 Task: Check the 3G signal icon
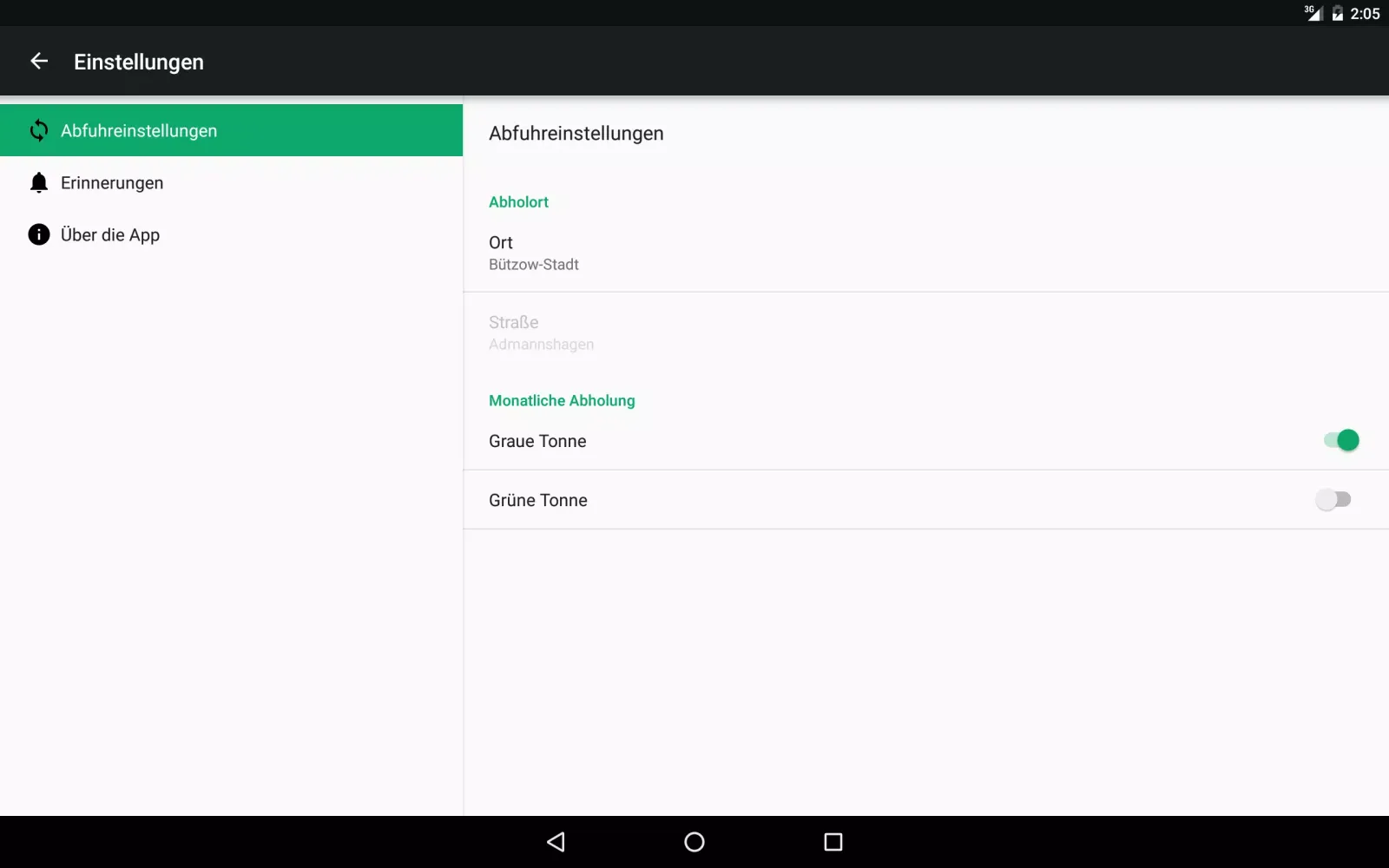(x=1313, y=13)
